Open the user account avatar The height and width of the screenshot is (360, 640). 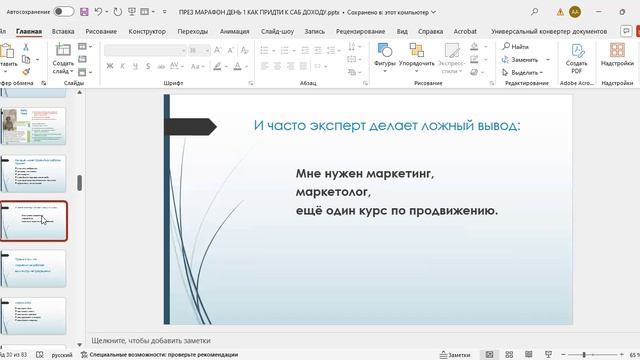(x=575, y=12)
